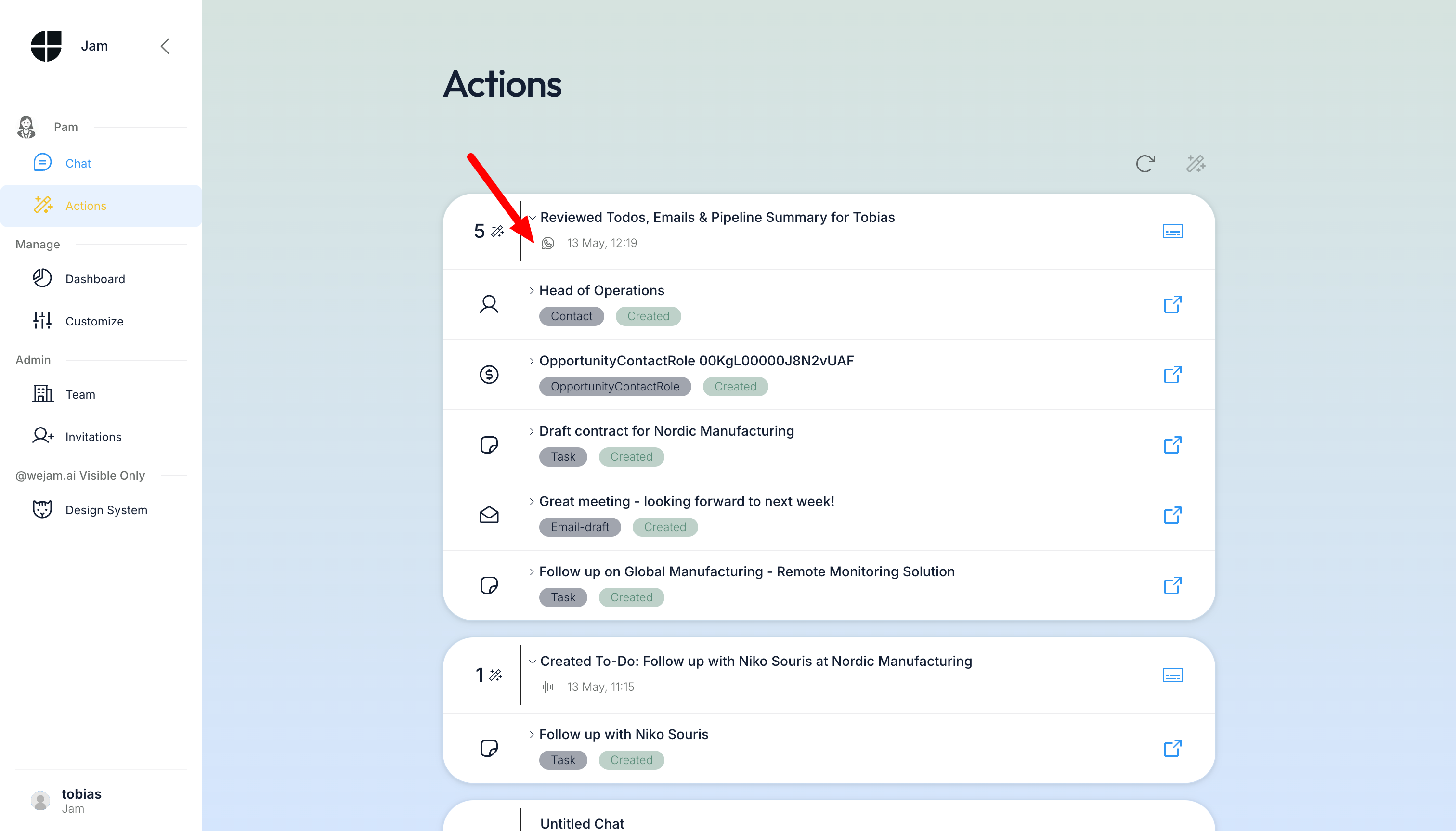Click the Contact tag under Head of Operations

(572, 316)
